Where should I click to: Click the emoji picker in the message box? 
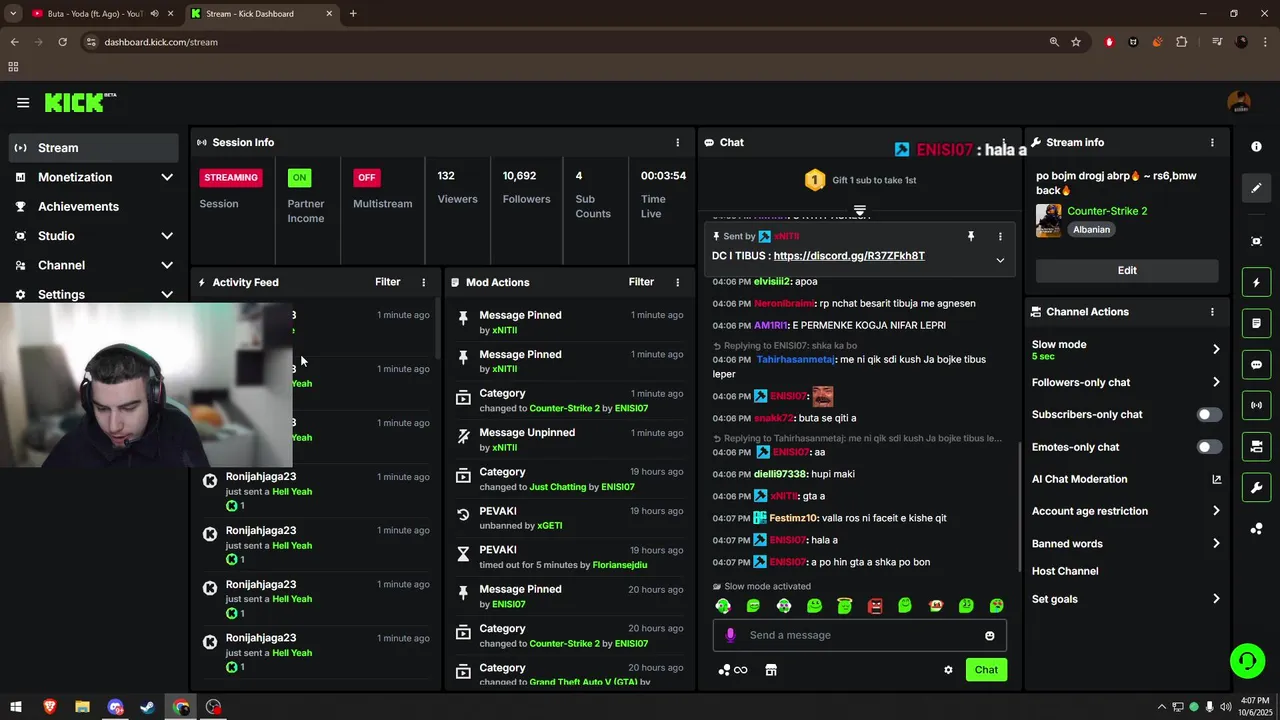[x=990, y=635]
